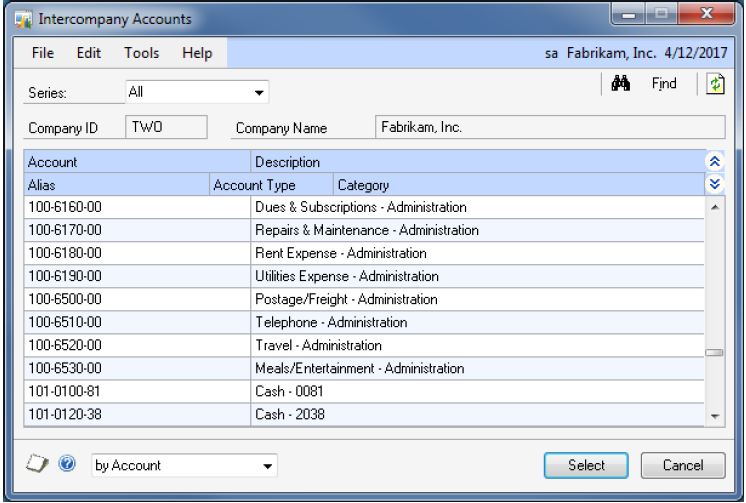Viewport: 746px width, 503px height.
Task: Open the blue help question mark icon
Action: coord(68,465)
